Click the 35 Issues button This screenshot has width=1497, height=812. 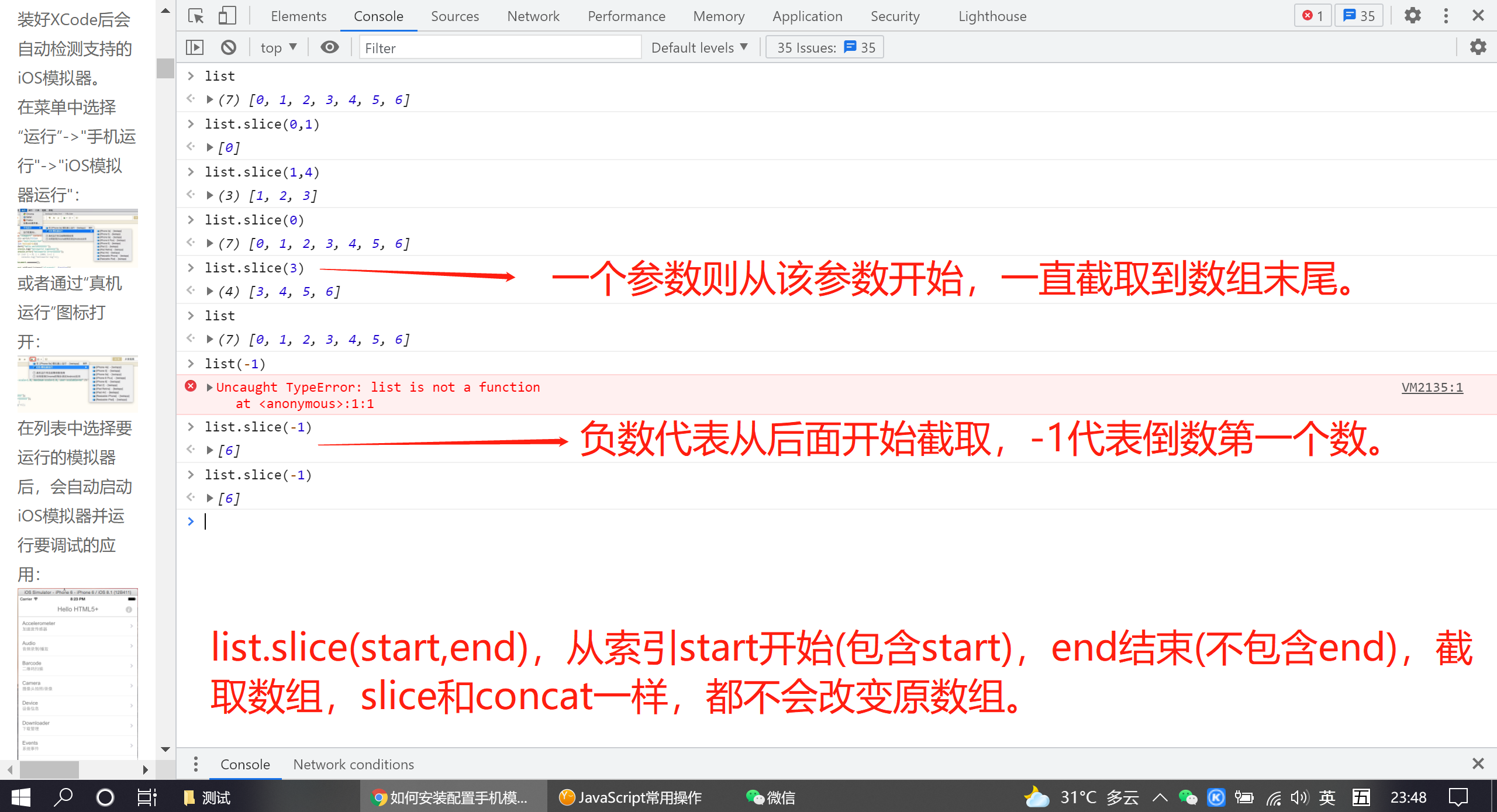[825, 47]
